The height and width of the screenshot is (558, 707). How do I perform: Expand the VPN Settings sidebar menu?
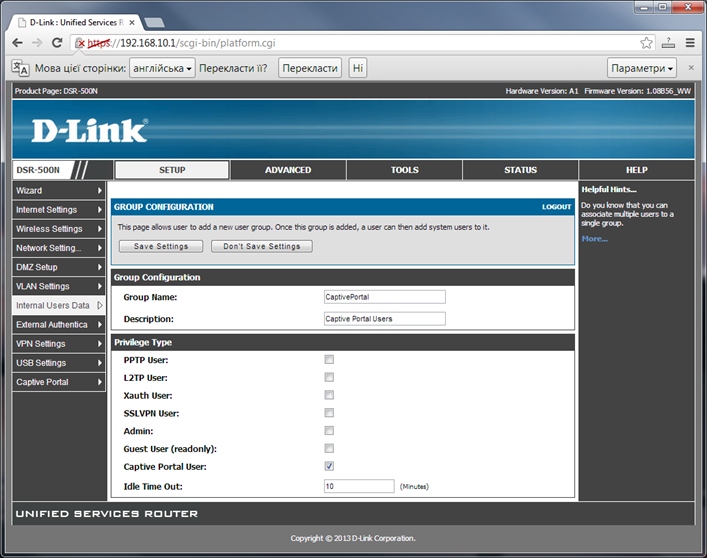(x=58, y=344)
